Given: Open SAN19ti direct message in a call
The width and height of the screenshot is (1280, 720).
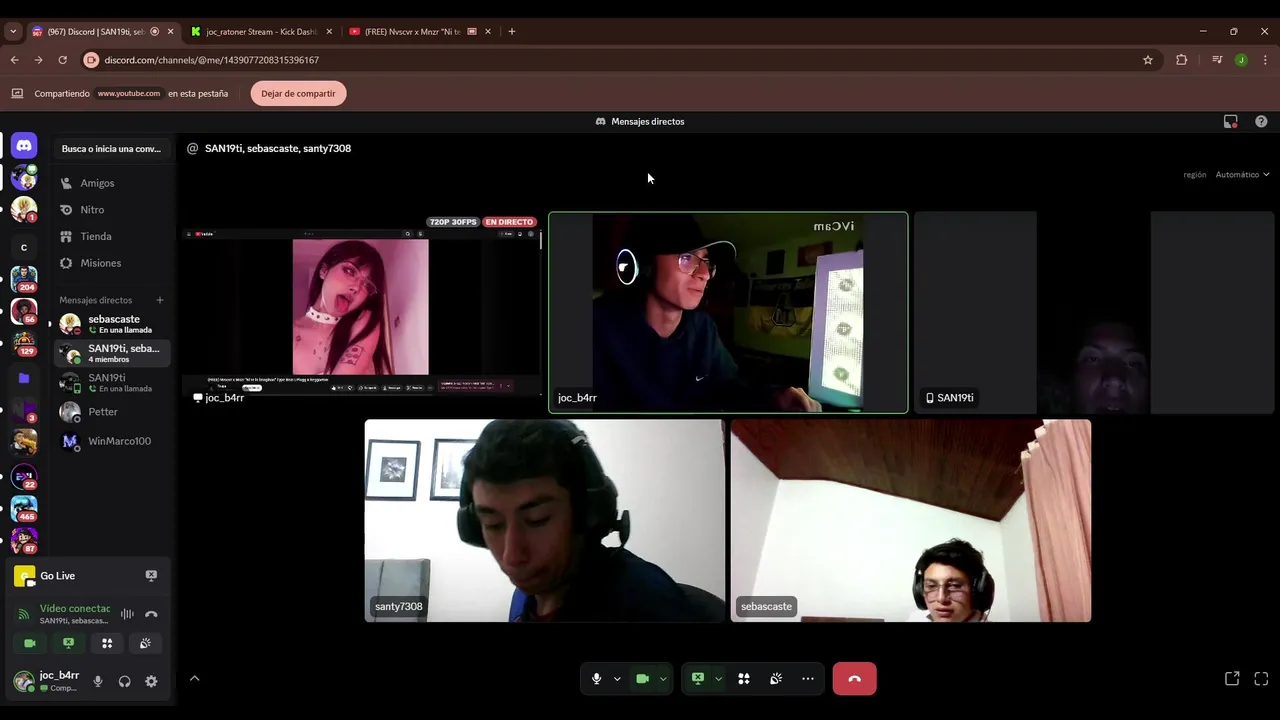Looking at the screenshot, I should point(110,383).
